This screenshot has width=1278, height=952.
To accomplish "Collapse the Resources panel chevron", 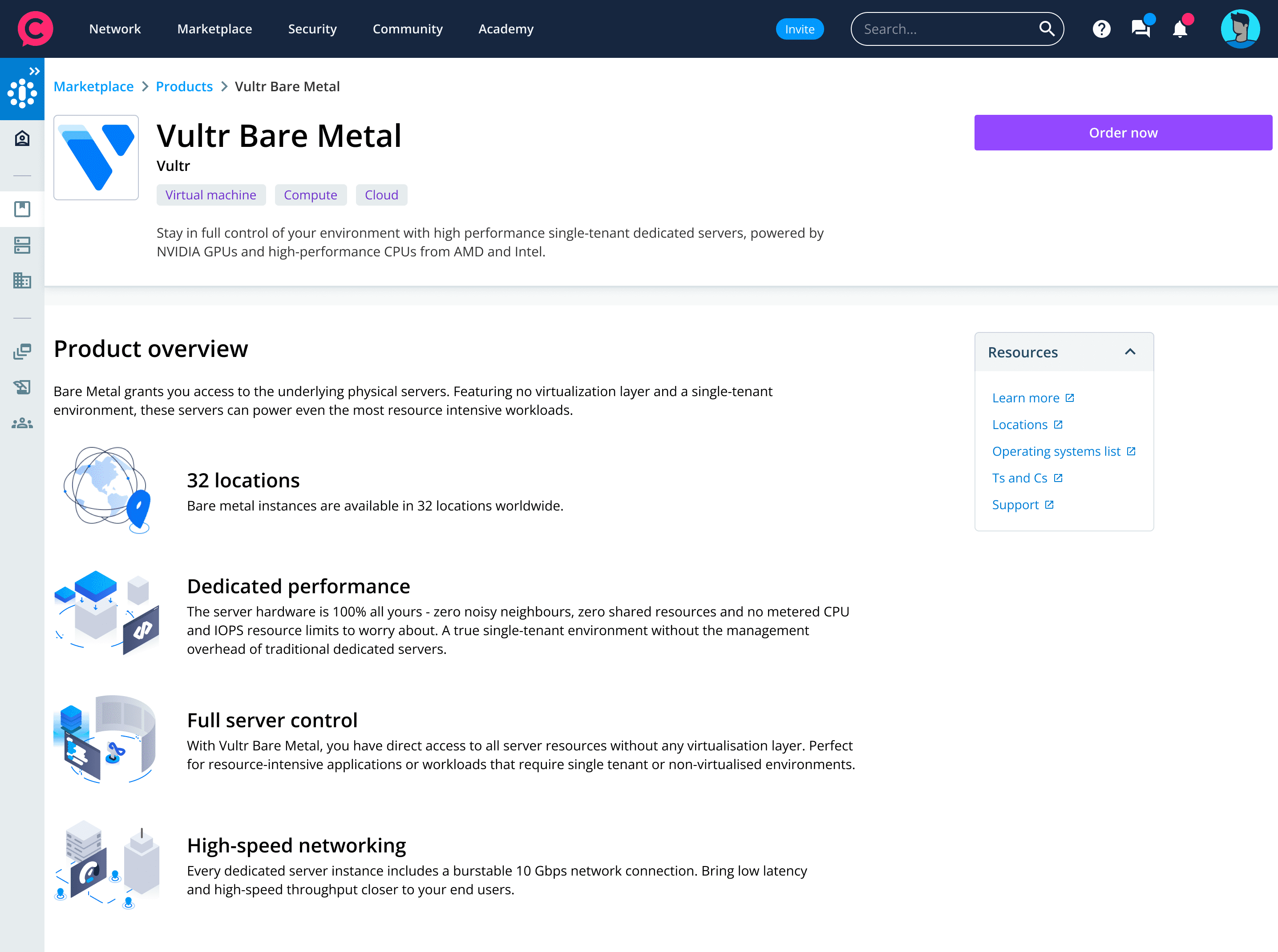I will click(x=1130, y=352).
